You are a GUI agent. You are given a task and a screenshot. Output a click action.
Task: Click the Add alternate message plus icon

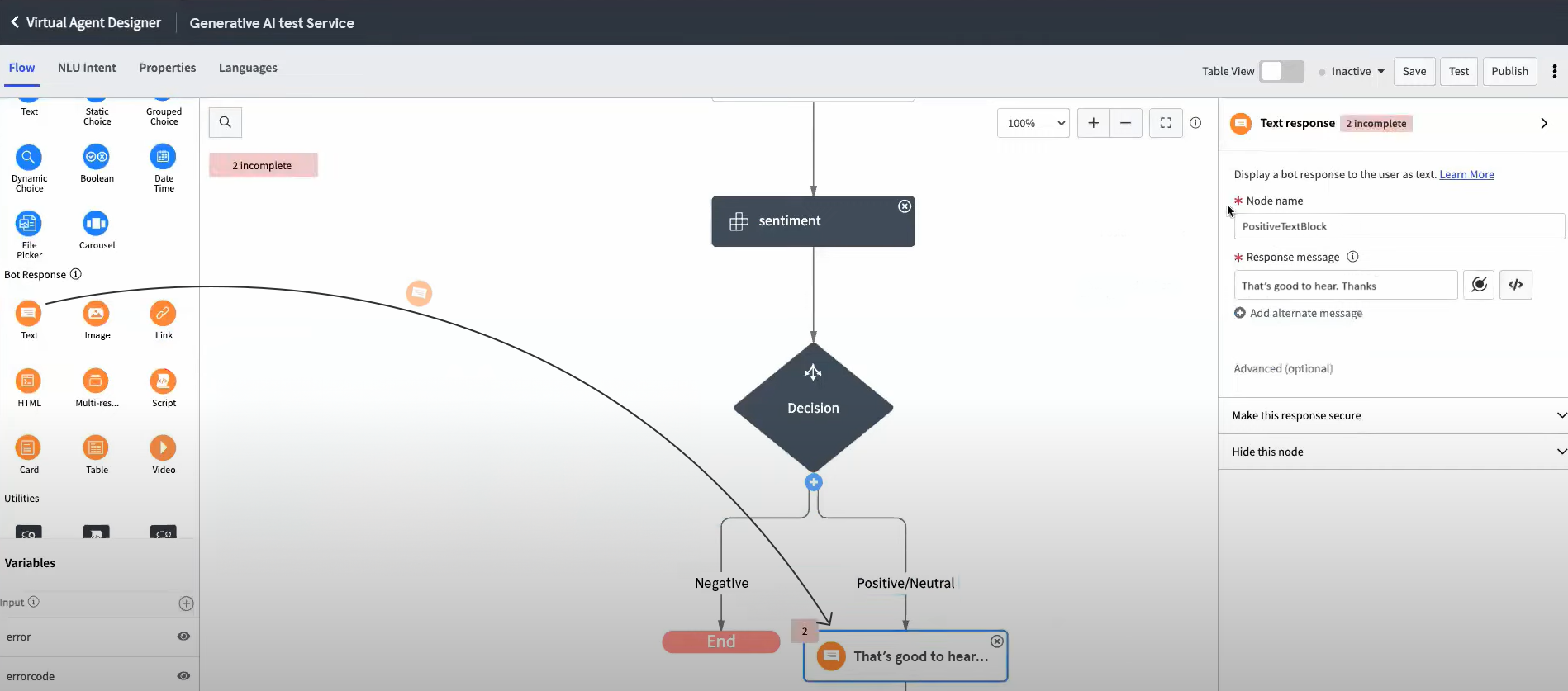coord(1240,313)
